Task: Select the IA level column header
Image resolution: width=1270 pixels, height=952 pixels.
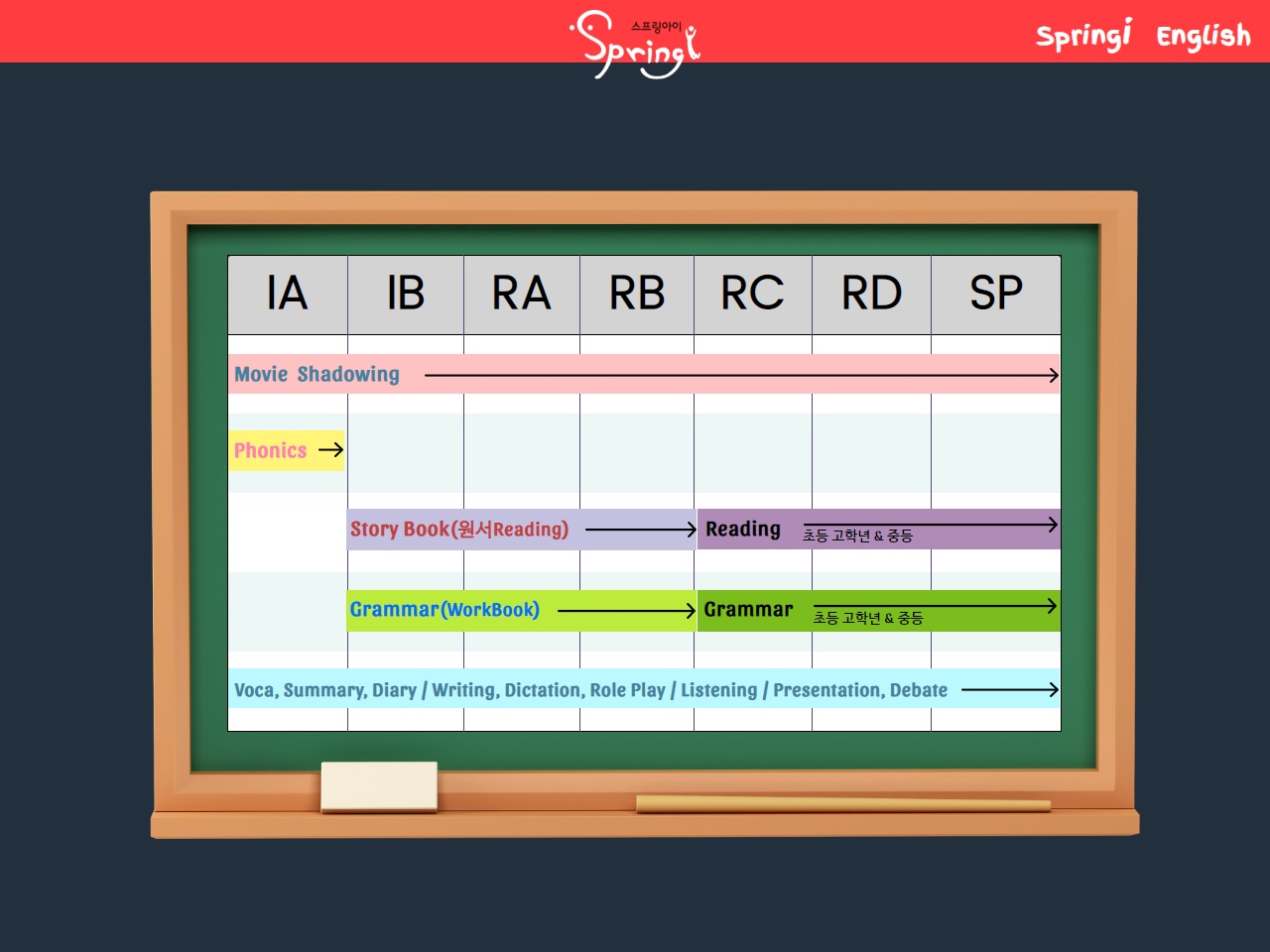Action: tap(288, 295)
